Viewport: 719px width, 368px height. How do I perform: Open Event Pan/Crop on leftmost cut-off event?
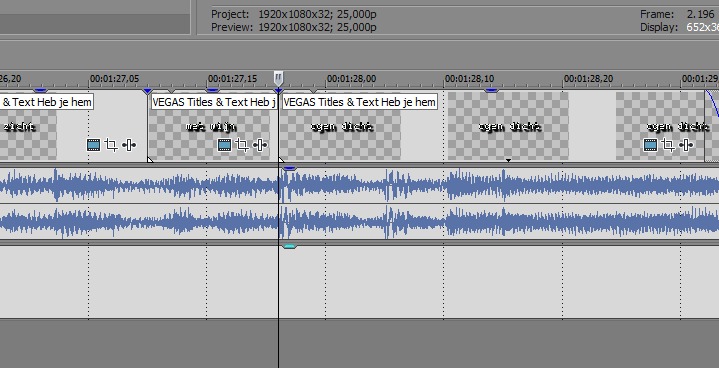tap(111, 145)
